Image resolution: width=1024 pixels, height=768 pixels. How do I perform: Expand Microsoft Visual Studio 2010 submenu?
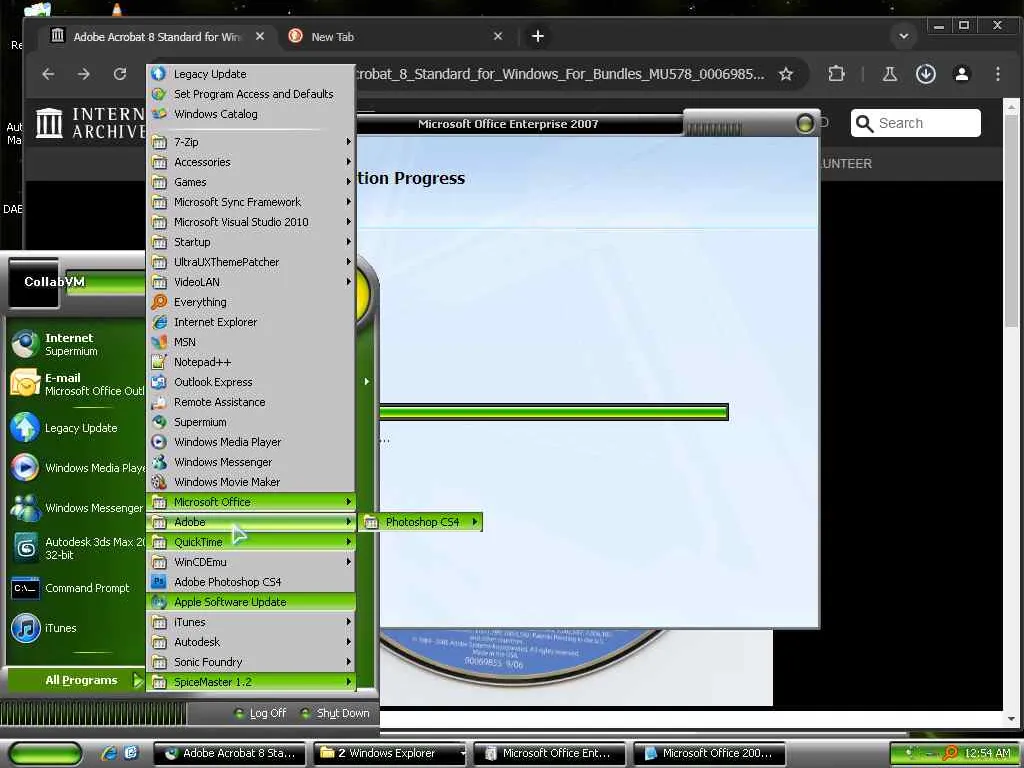pos(251,222)
